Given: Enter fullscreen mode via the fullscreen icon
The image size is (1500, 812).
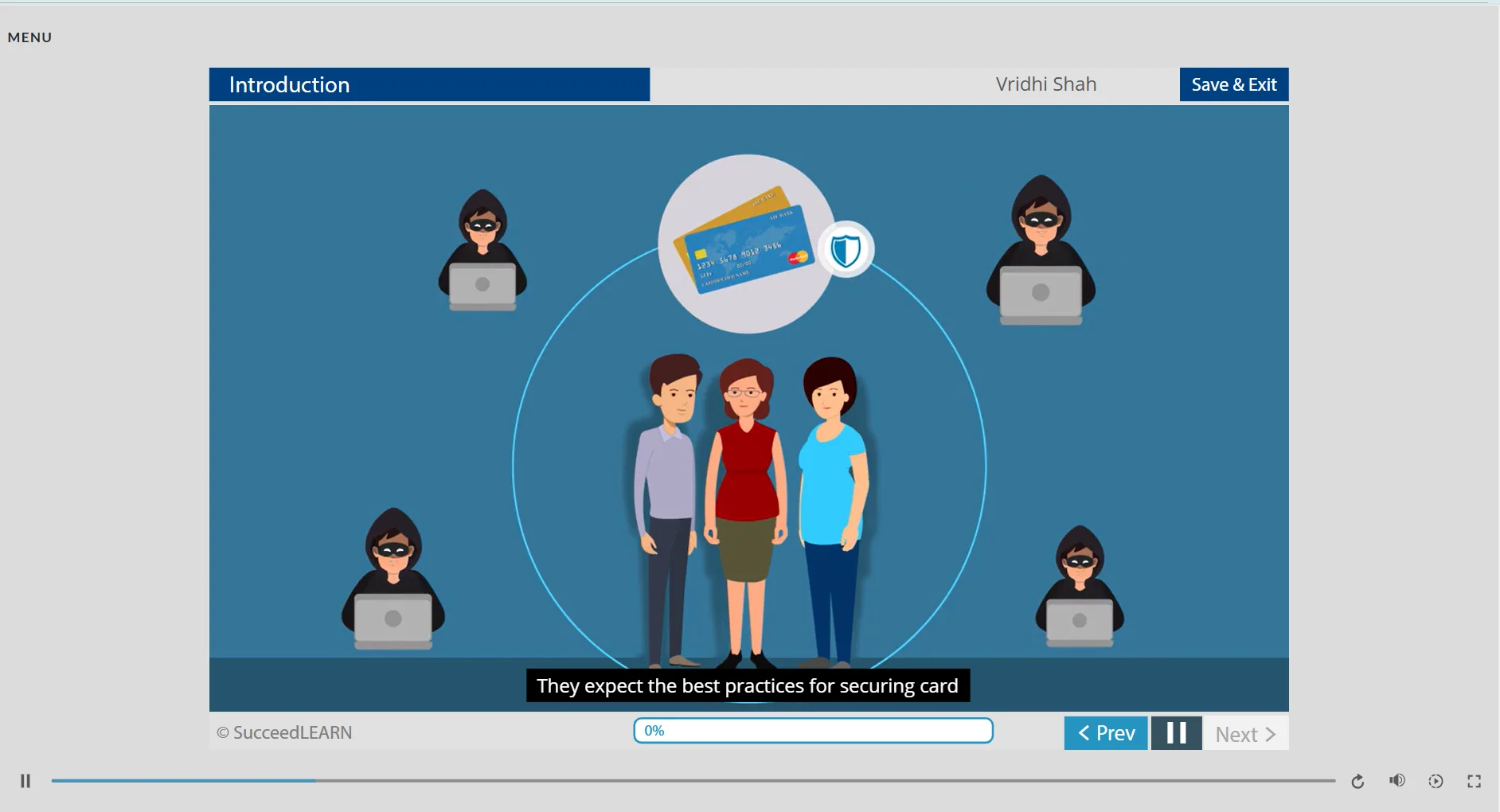Looking at the screenshot, I should pyautogui.click(x=1475, y=782).
